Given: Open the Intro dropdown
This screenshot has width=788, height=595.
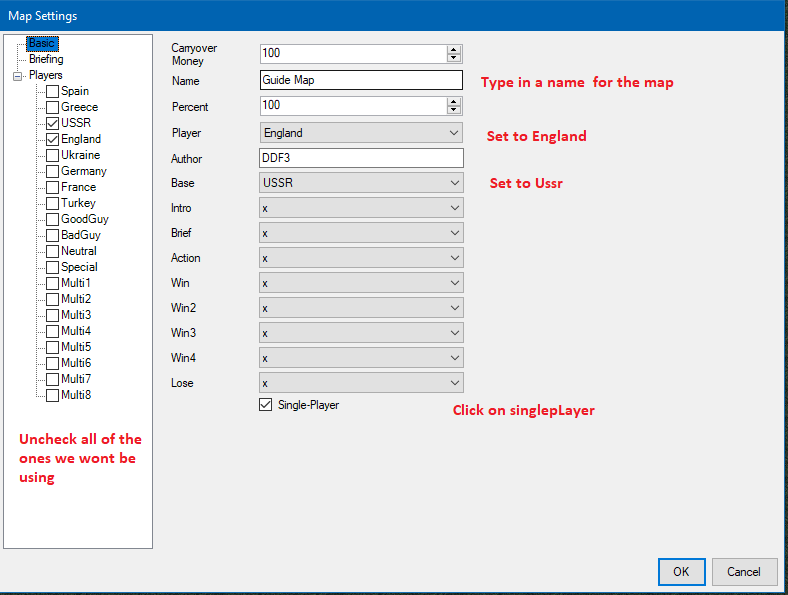Looking at the screenshot, I should pos(360,208).
